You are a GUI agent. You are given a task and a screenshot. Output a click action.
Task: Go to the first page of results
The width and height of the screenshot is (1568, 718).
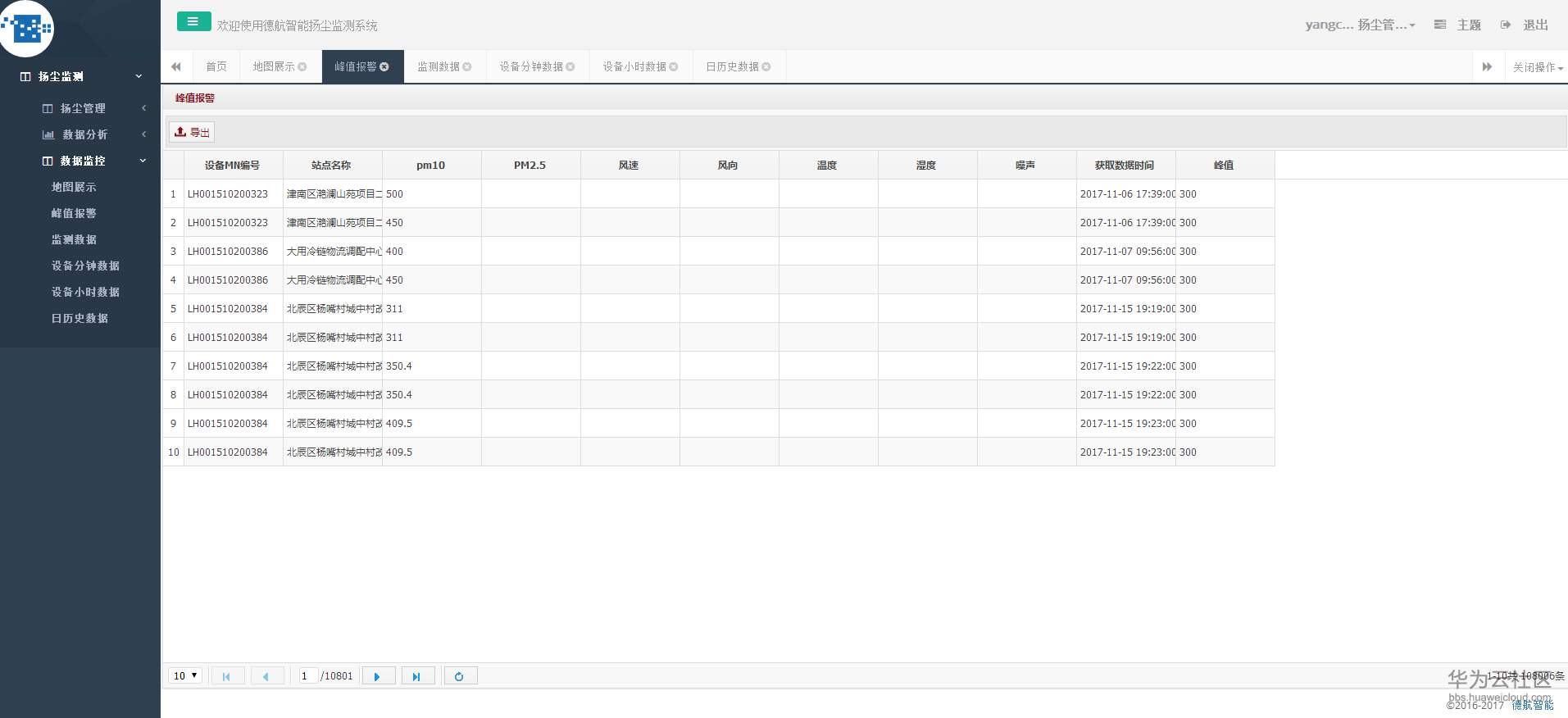(227, 676)
